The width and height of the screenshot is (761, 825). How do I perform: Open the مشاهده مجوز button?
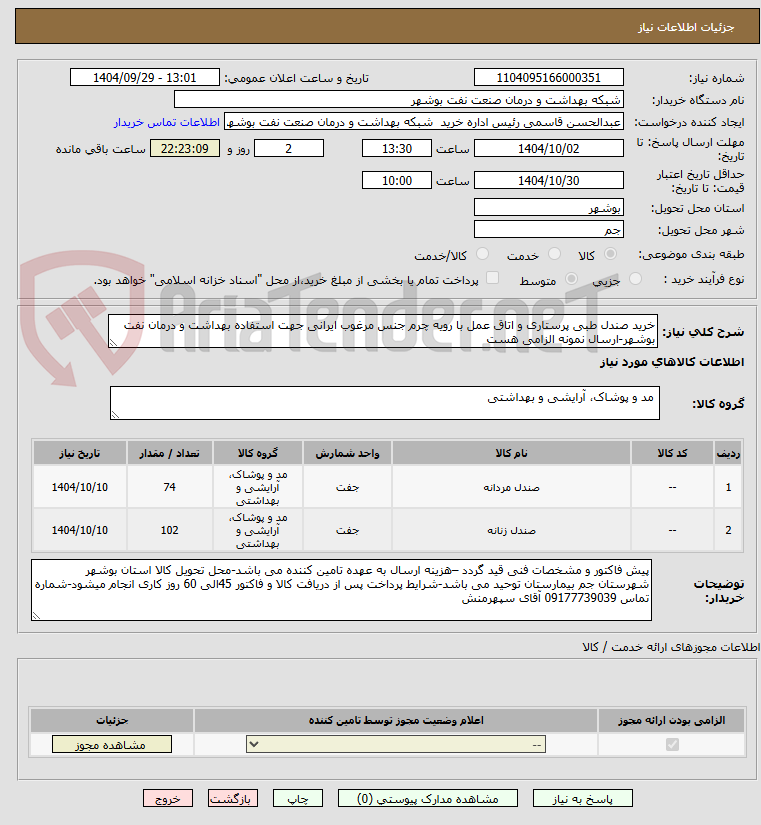click(x=112, y=744)
